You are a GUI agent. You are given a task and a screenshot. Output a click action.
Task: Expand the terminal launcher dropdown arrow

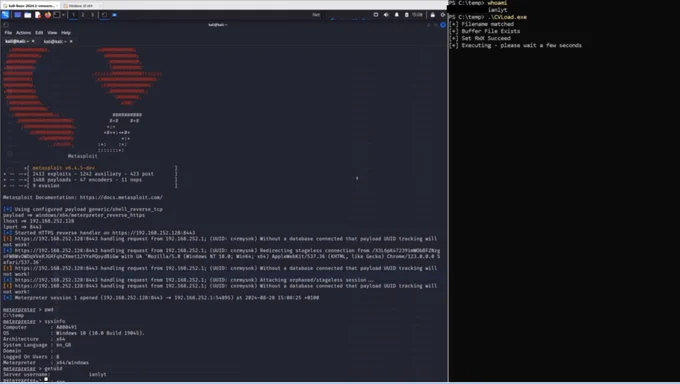(x=63, y=15)
